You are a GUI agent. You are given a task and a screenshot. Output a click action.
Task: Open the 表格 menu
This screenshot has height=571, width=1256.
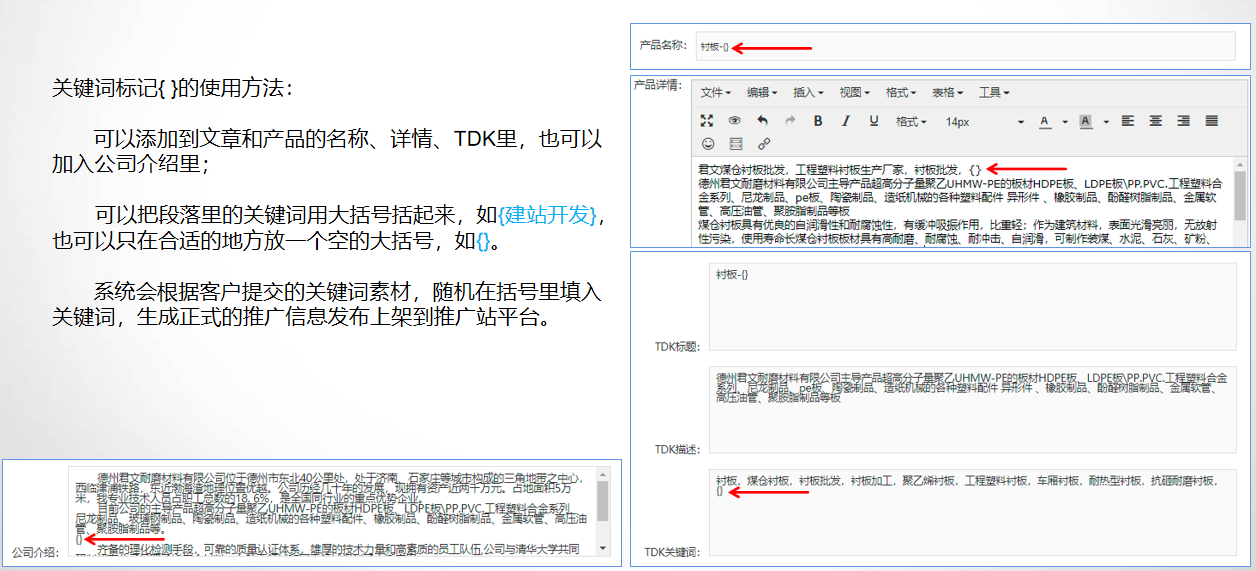946,92
